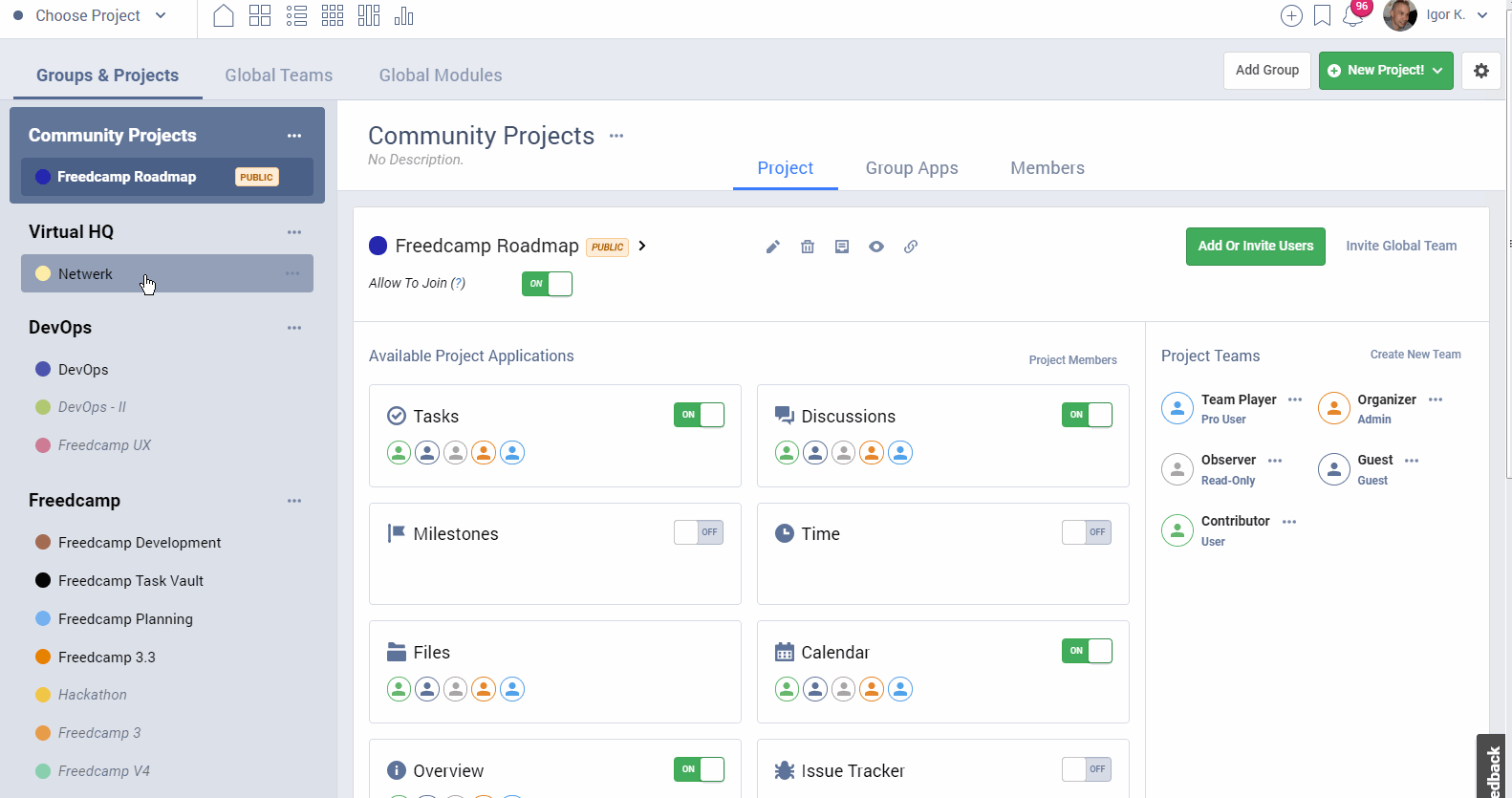The width and height of the screenshot is (1512, 798).
Task: Click the home icon in top bar
Action: pos(224,16)
